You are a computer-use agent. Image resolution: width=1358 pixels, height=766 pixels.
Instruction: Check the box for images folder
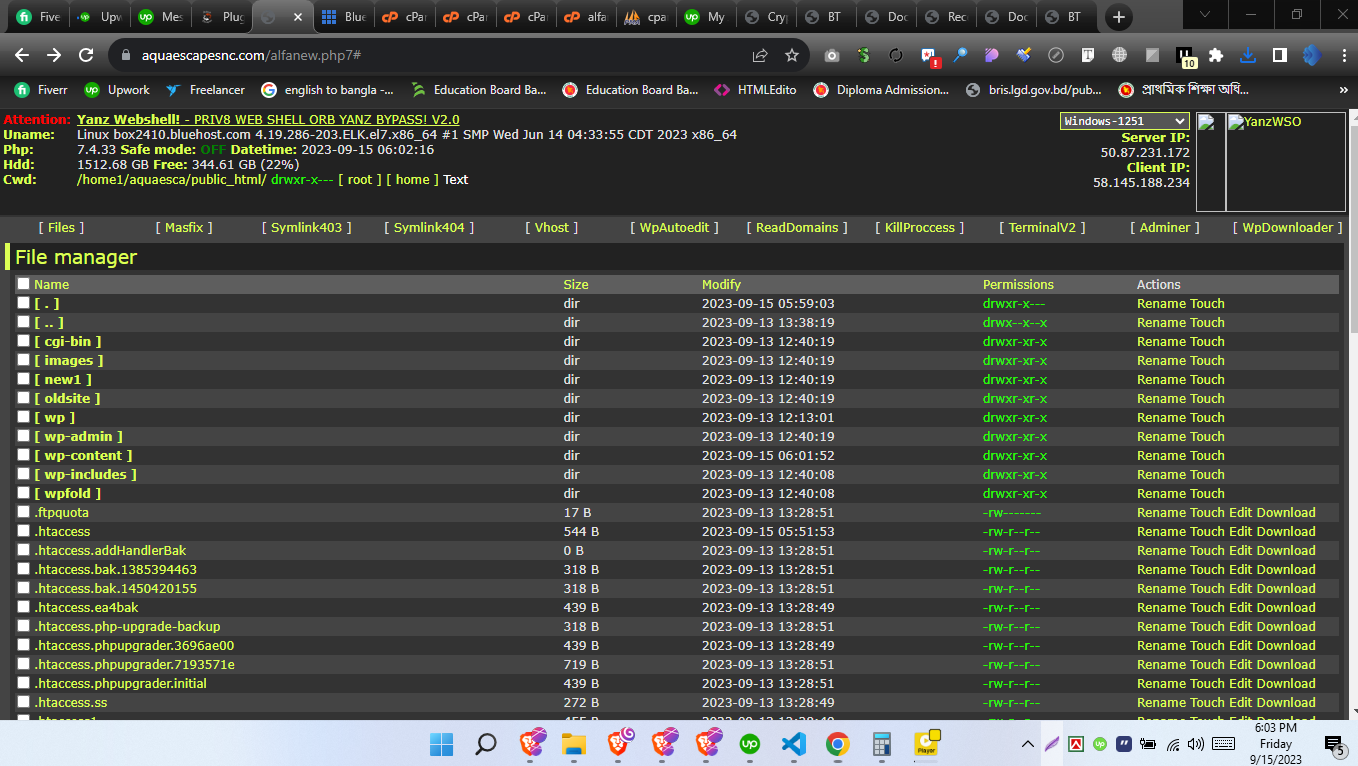point(23,360)
